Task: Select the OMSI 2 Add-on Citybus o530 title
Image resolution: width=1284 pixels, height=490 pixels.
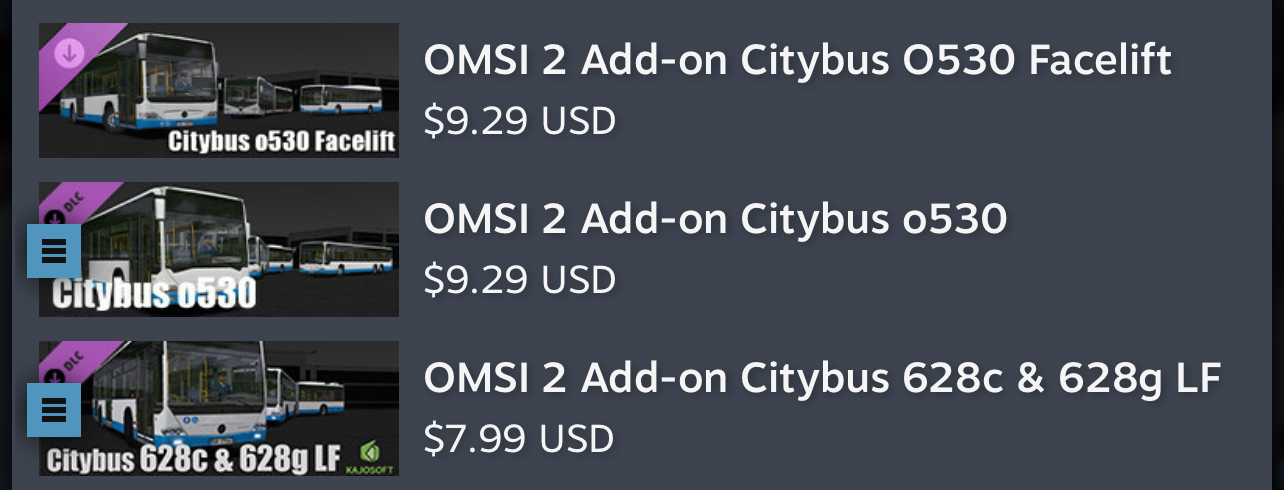Action: (715, 219)
